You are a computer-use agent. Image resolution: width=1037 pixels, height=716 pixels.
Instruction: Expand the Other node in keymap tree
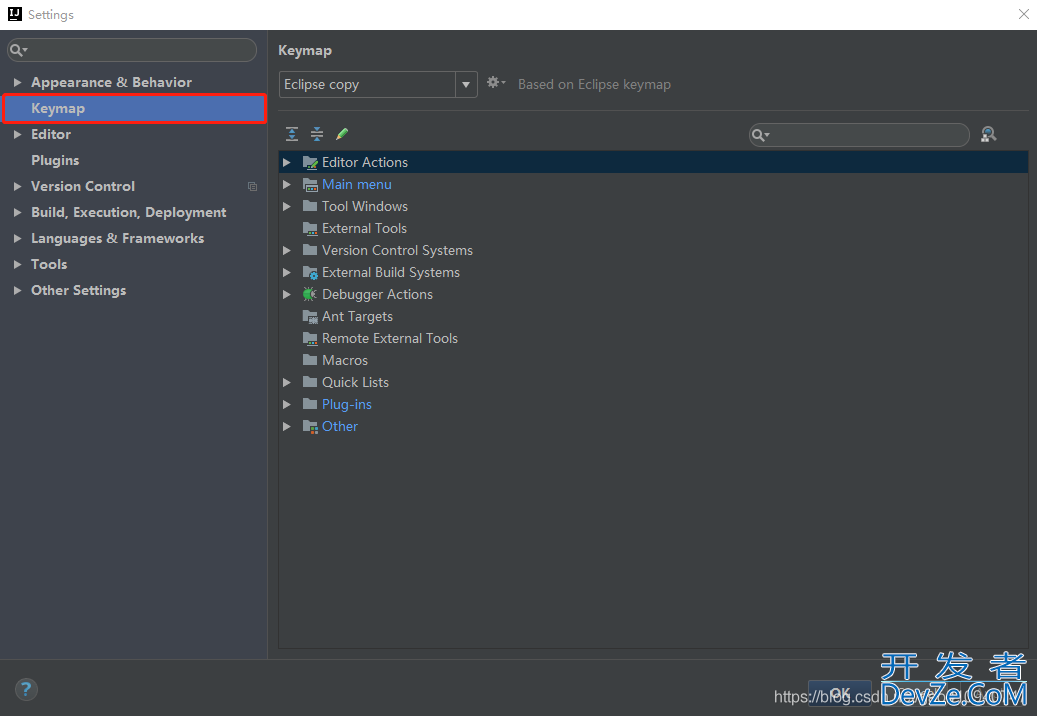[x=286, y=426]
